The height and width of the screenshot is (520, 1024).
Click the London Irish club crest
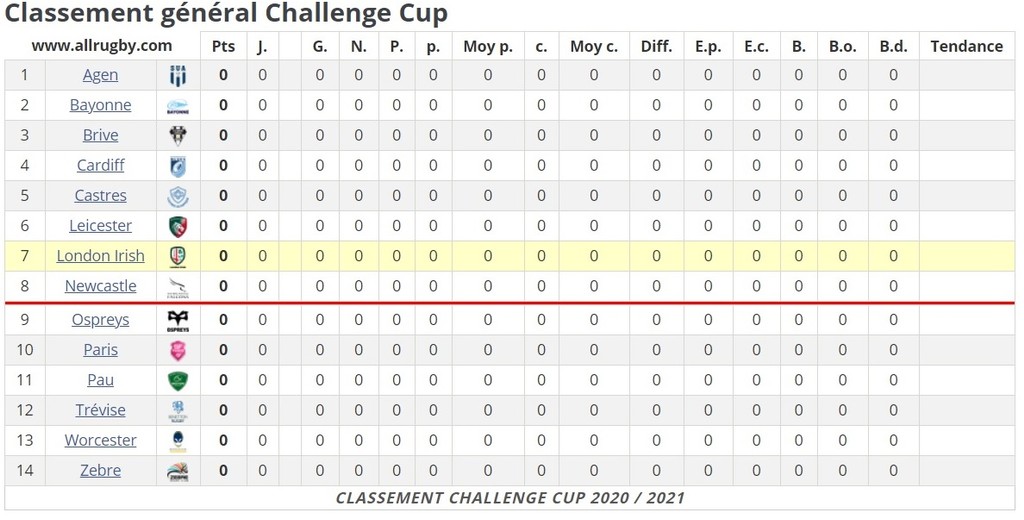coord(178,256)
